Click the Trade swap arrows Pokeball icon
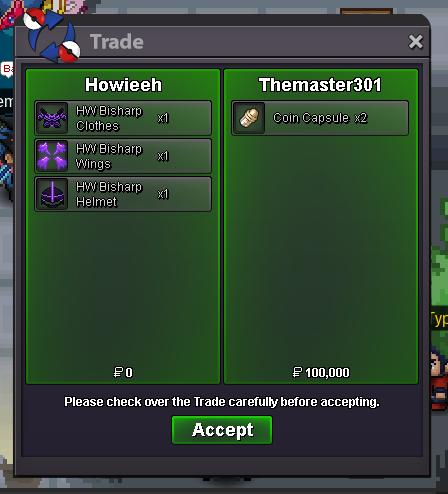This screenshot has width=448, height=494. tap(52, 36)
